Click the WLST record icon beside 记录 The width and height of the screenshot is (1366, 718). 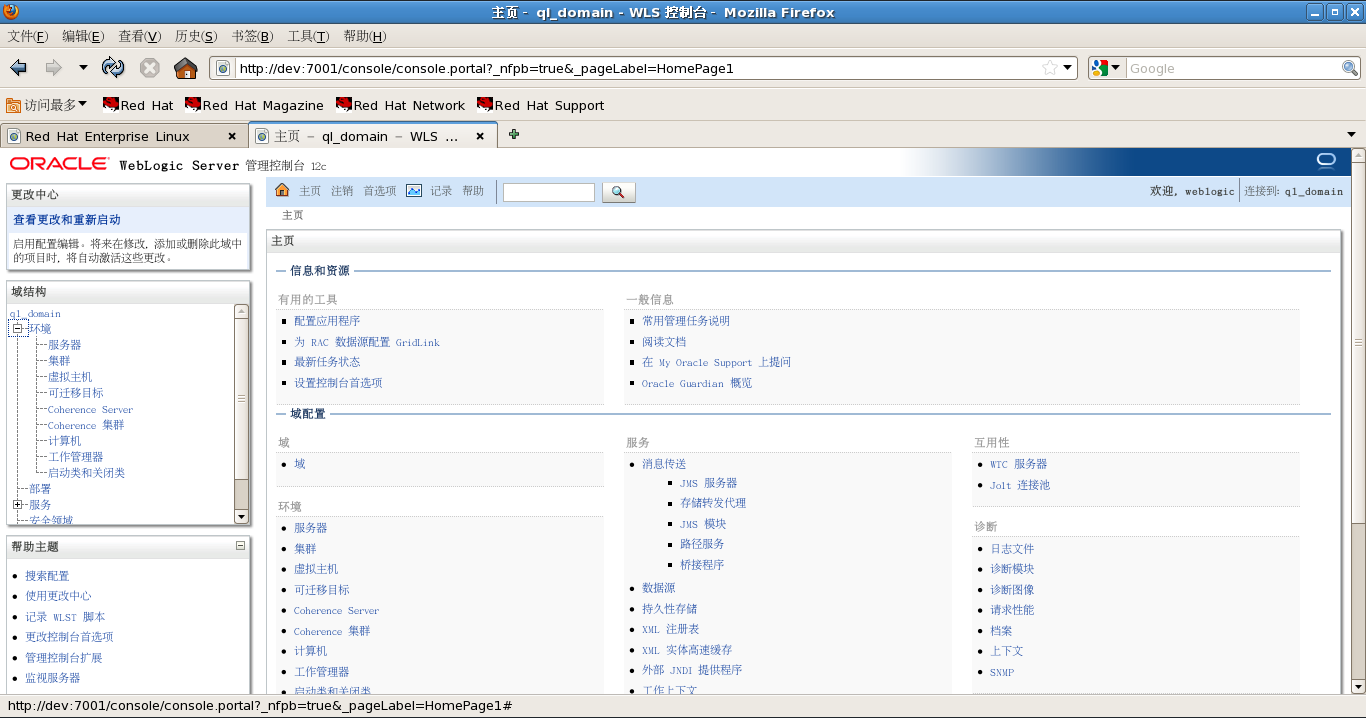[414, 190]
